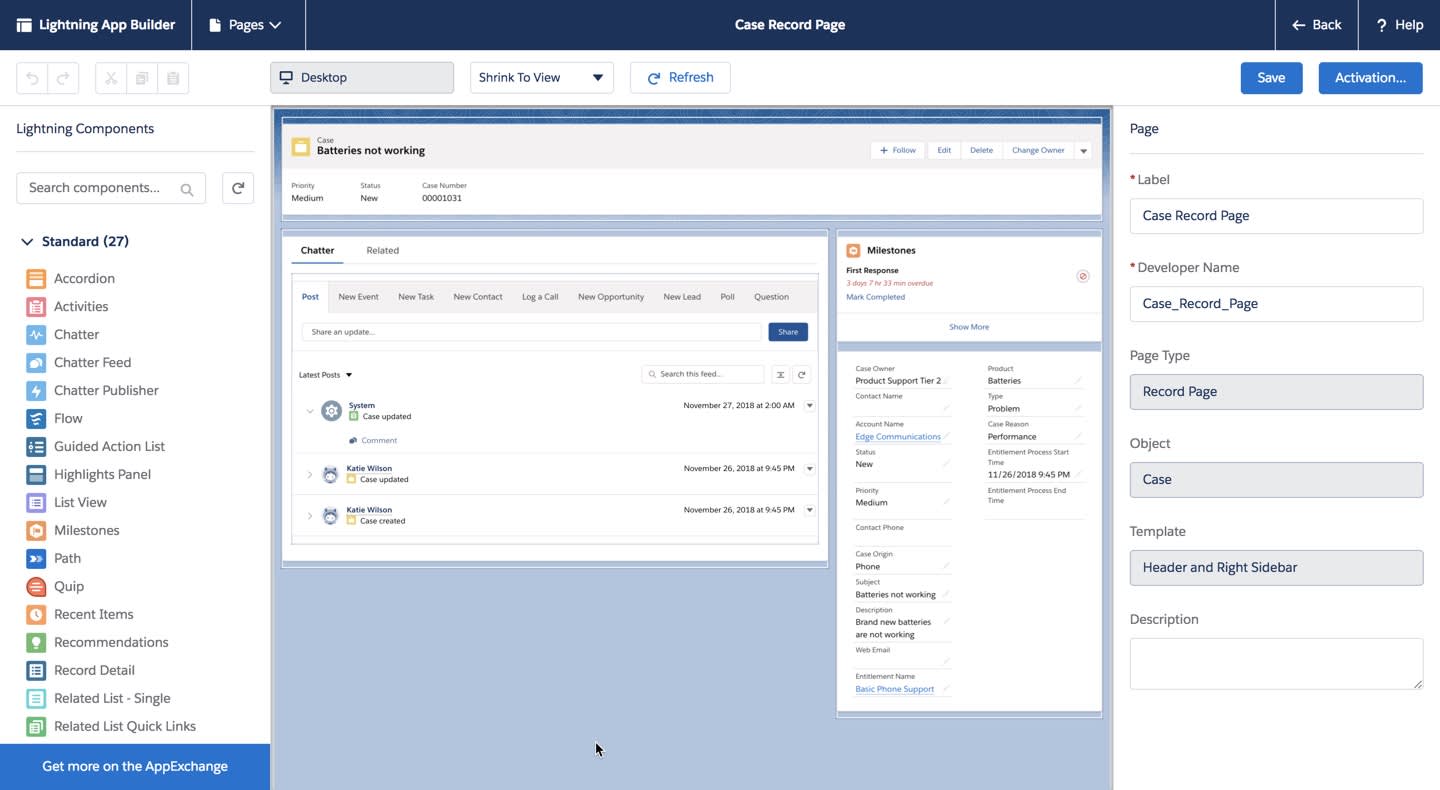Image resolution: width=1440 pixels, height=790 pixels.
Task: Select the Accordion component icon
Action: click(x=36, y=279)
